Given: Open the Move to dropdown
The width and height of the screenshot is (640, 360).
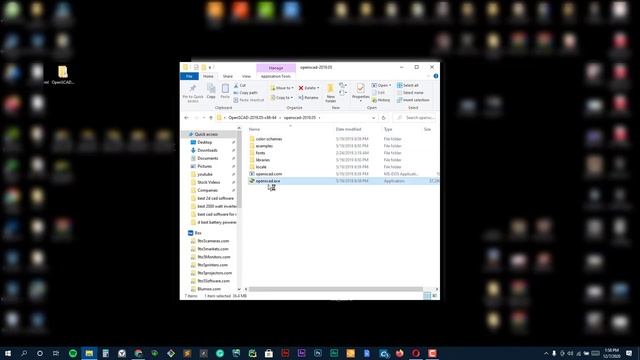Looking at the screenshot, I should coord(282,88).
